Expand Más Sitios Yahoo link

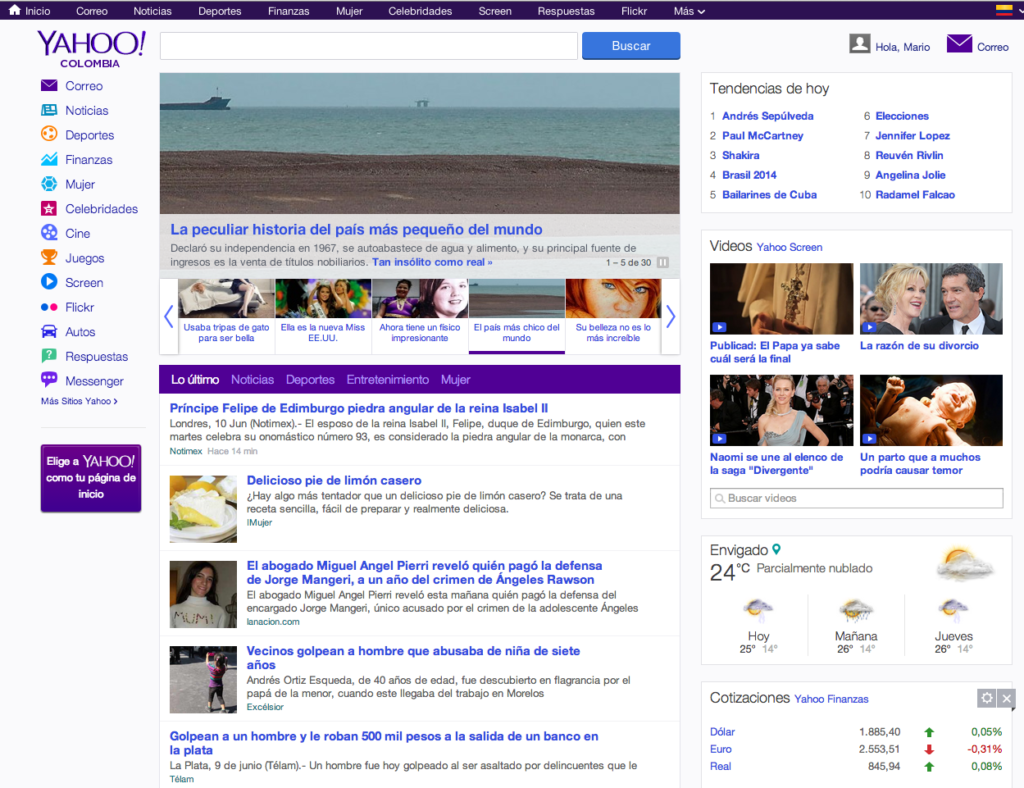(79, 402)
